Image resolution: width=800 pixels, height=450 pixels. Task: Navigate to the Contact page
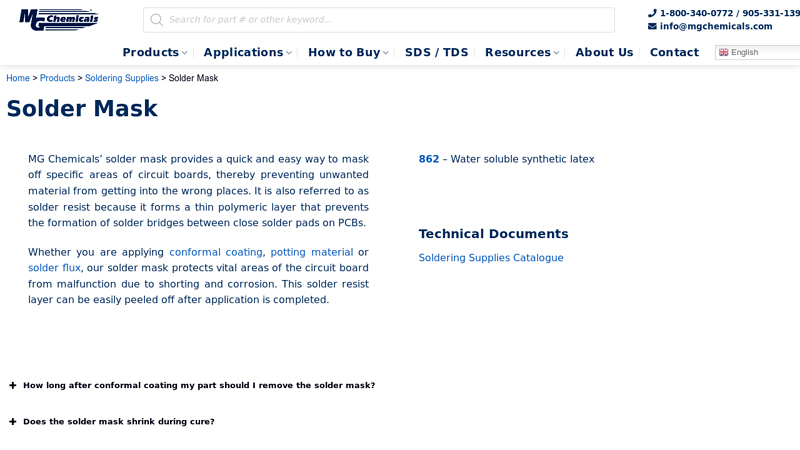point(674,53)
